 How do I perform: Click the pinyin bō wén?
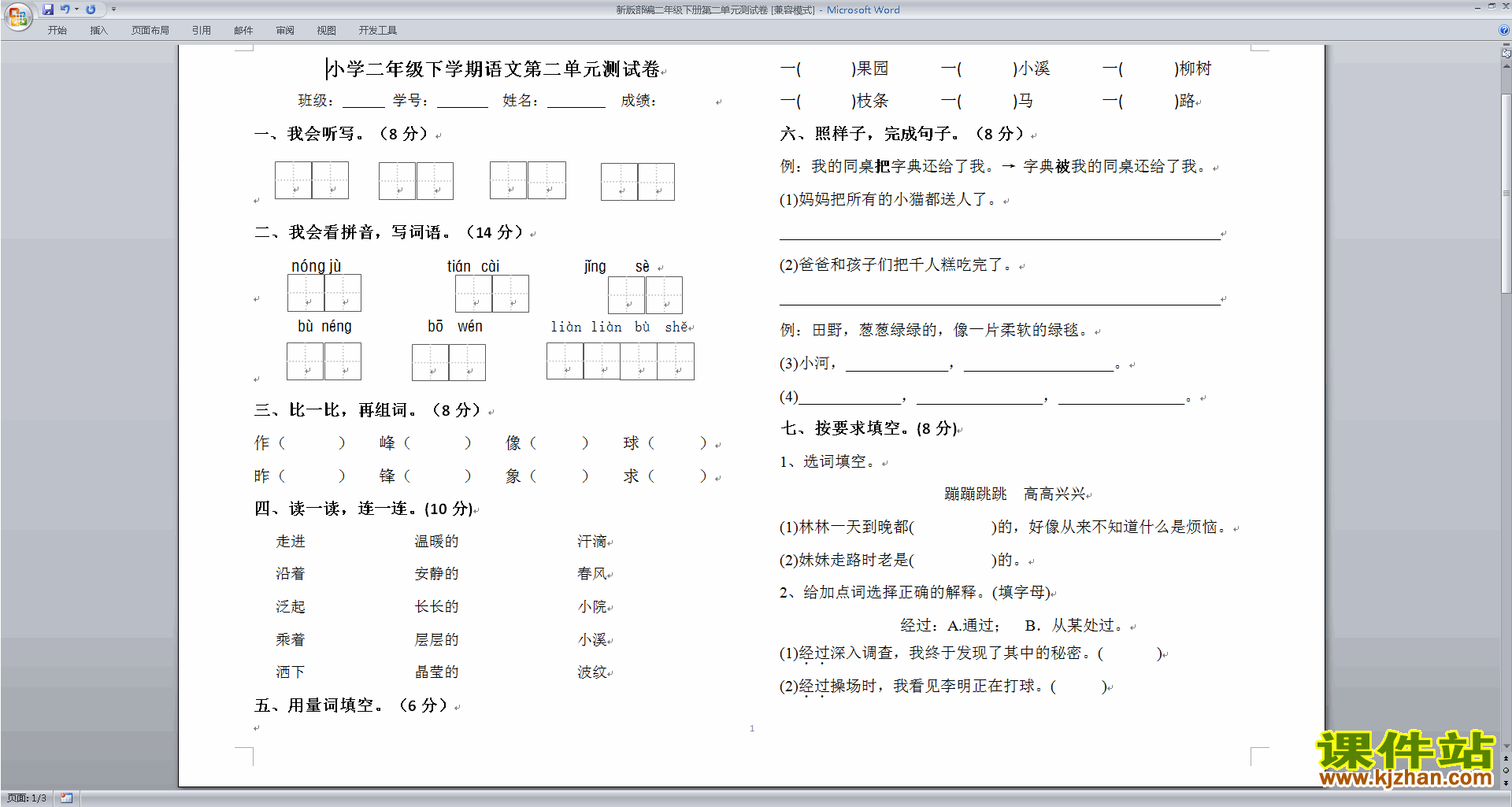(x=455, y=326)
